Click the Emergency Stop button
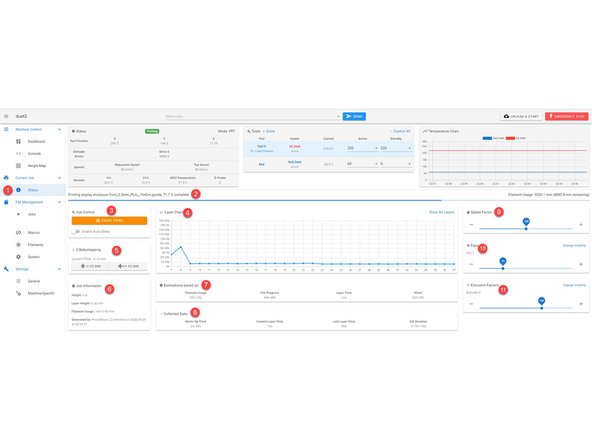Screen dimensions: 592x444 [x=567, y=116]
